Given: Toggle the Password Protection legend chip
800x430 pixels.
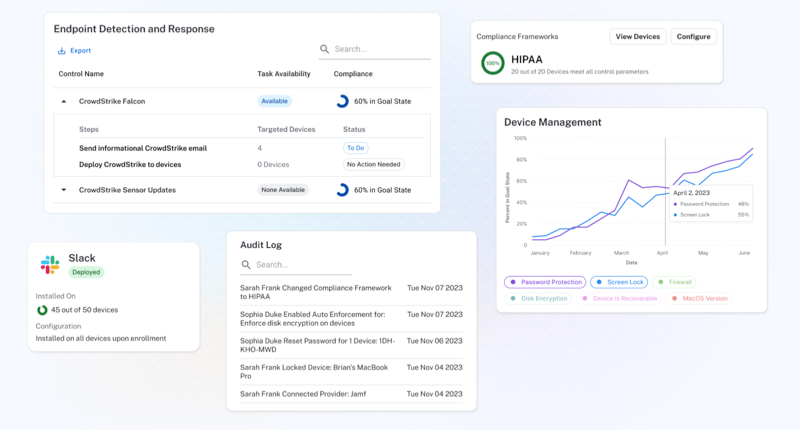Looking at the screenshot, I should tap(545, 282).
